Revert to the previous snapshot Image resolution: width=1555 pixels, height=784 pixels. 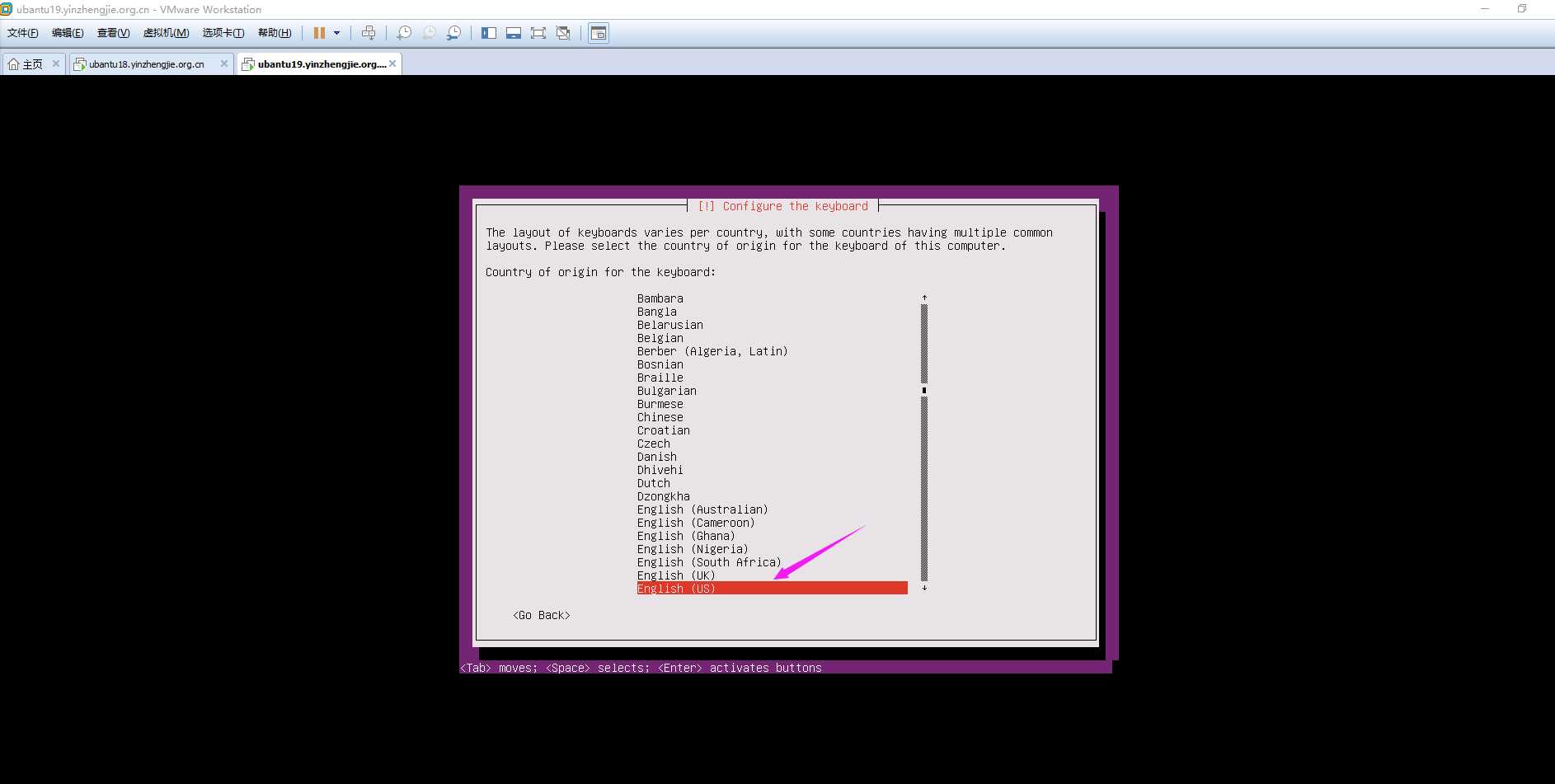(x=429, y=33)
